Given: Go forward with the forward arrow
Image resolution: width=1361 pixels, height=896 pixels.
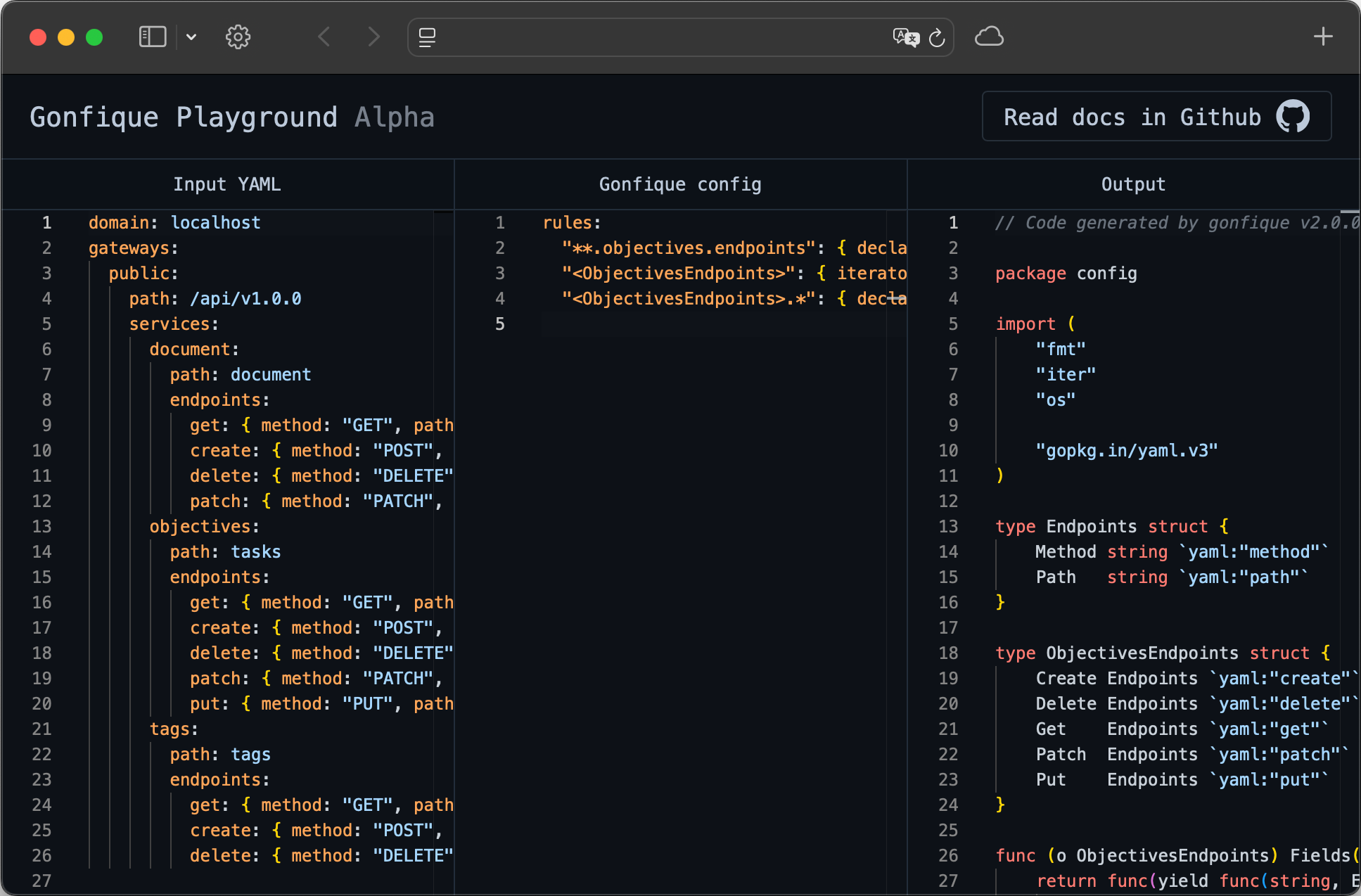Looking at the screenshot, I should point(373,37).
